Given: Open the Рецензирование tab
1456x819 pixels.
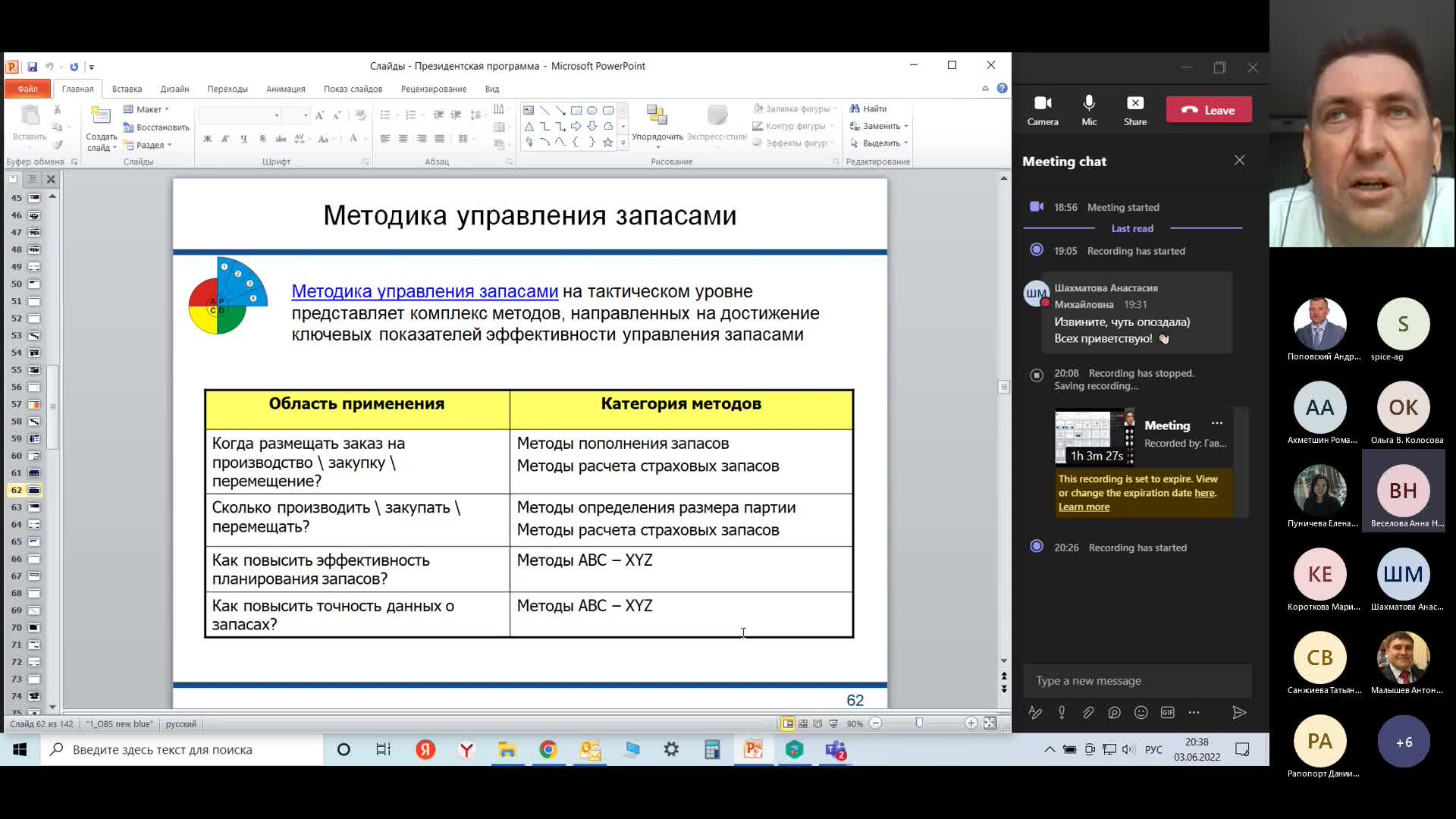Looking at the screenshot, I should point(434,89).
